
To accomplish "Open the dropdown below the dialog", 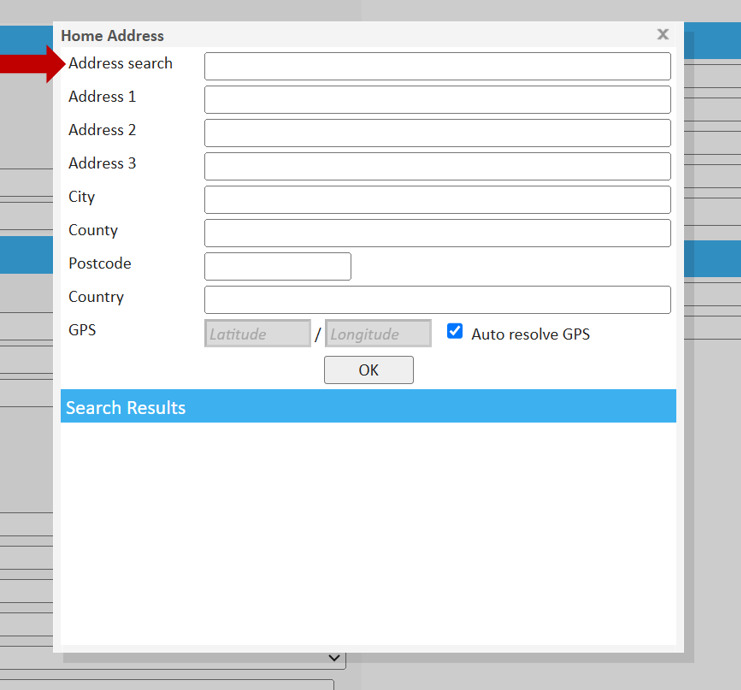I will pos(334,659).
